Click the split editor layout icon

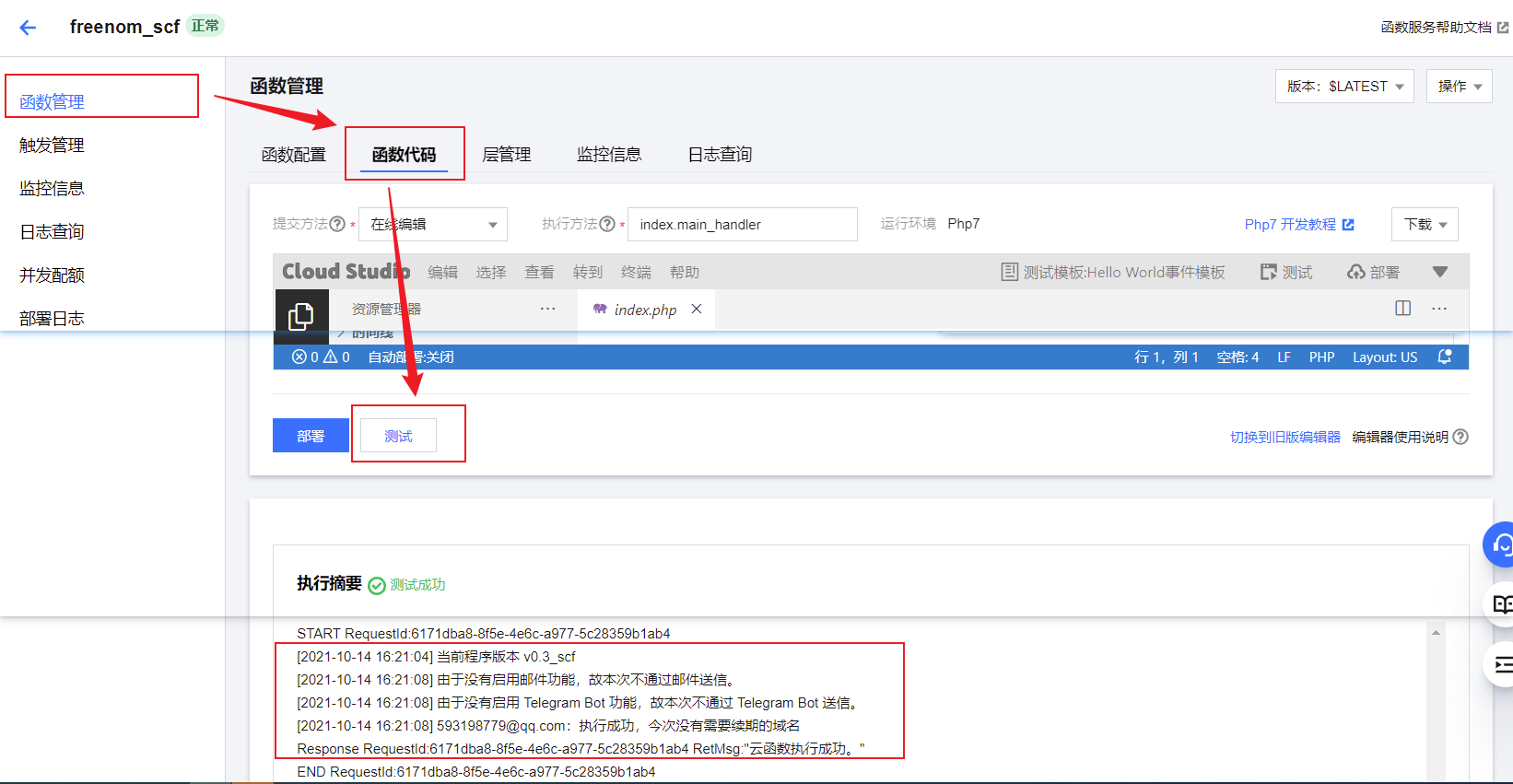point(1402,308)
